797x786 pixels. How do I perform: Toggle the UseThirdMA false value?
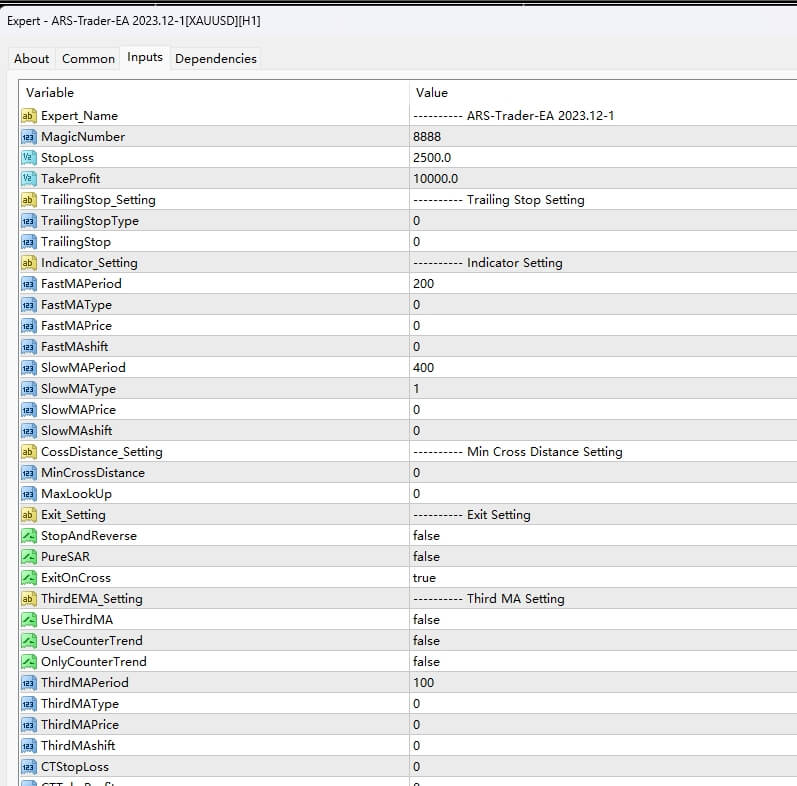coord(426,620)
